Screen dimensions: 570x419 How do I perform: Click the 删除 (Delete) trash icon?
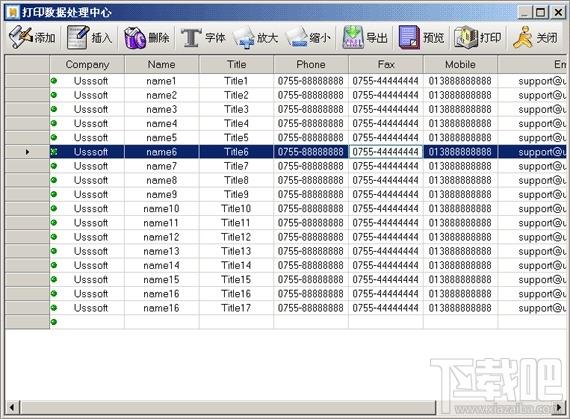[135, 37]
